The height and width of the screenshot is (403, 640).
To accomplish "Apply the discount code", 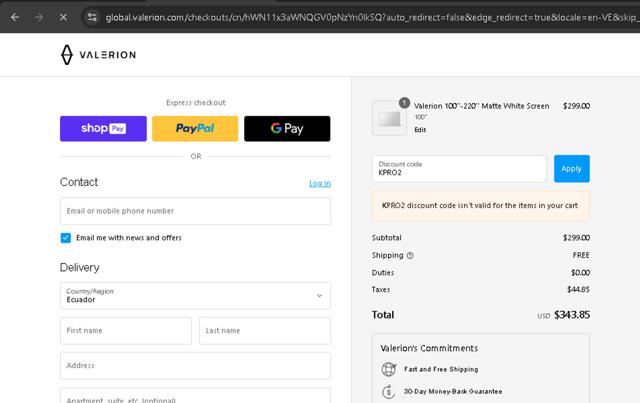I will tap(571, 169).
